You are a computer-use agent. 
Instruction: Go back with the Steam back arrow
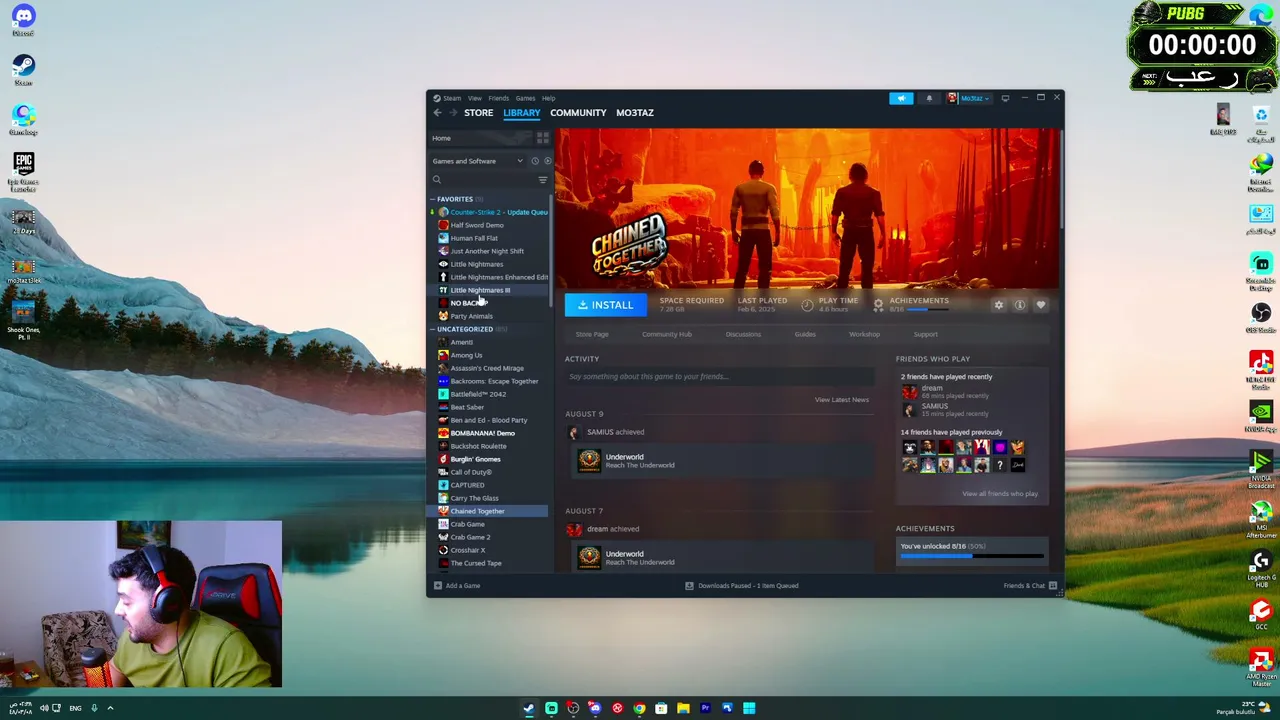[437, 113]
